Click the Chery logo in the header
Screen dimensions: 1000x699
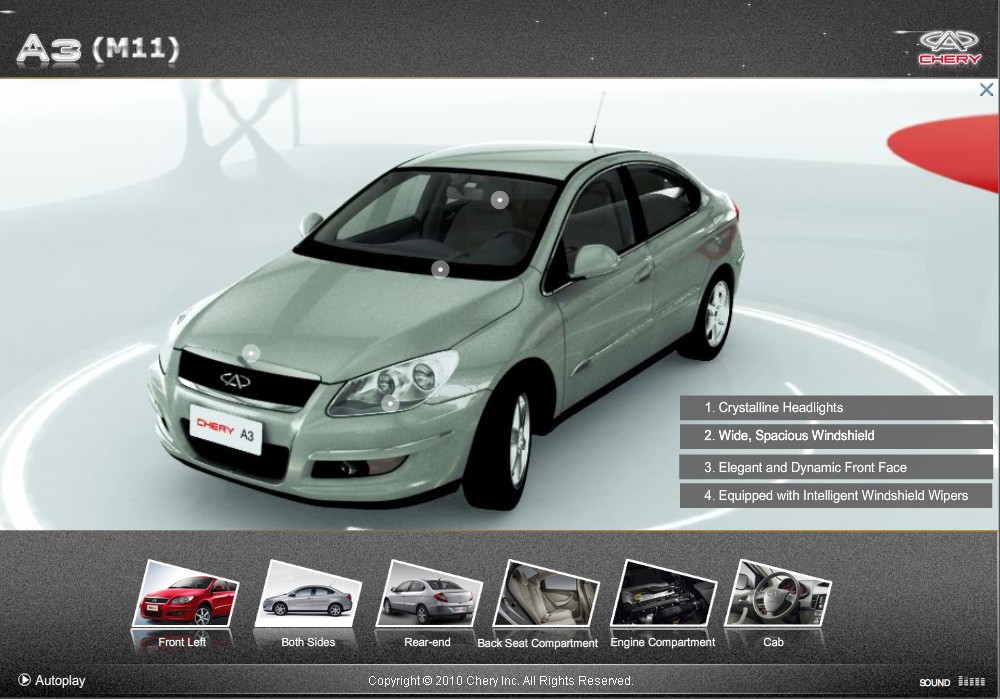(949, 48)
